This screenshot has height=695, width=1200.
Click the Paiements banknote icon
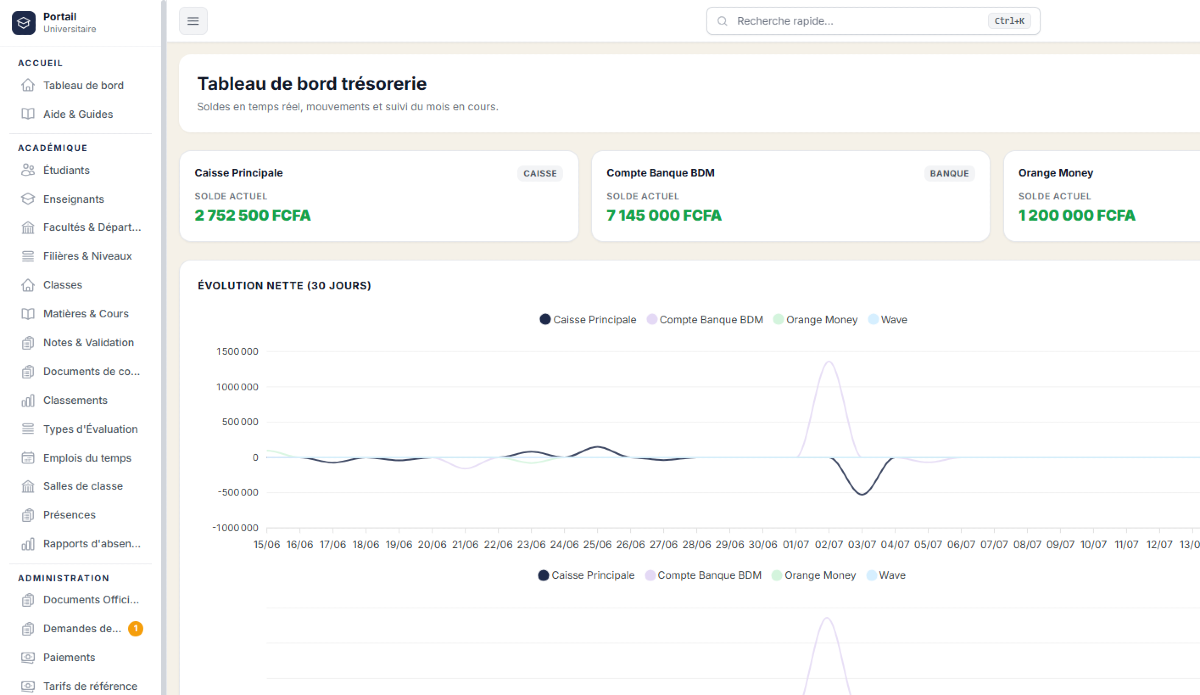click(28, 657)
